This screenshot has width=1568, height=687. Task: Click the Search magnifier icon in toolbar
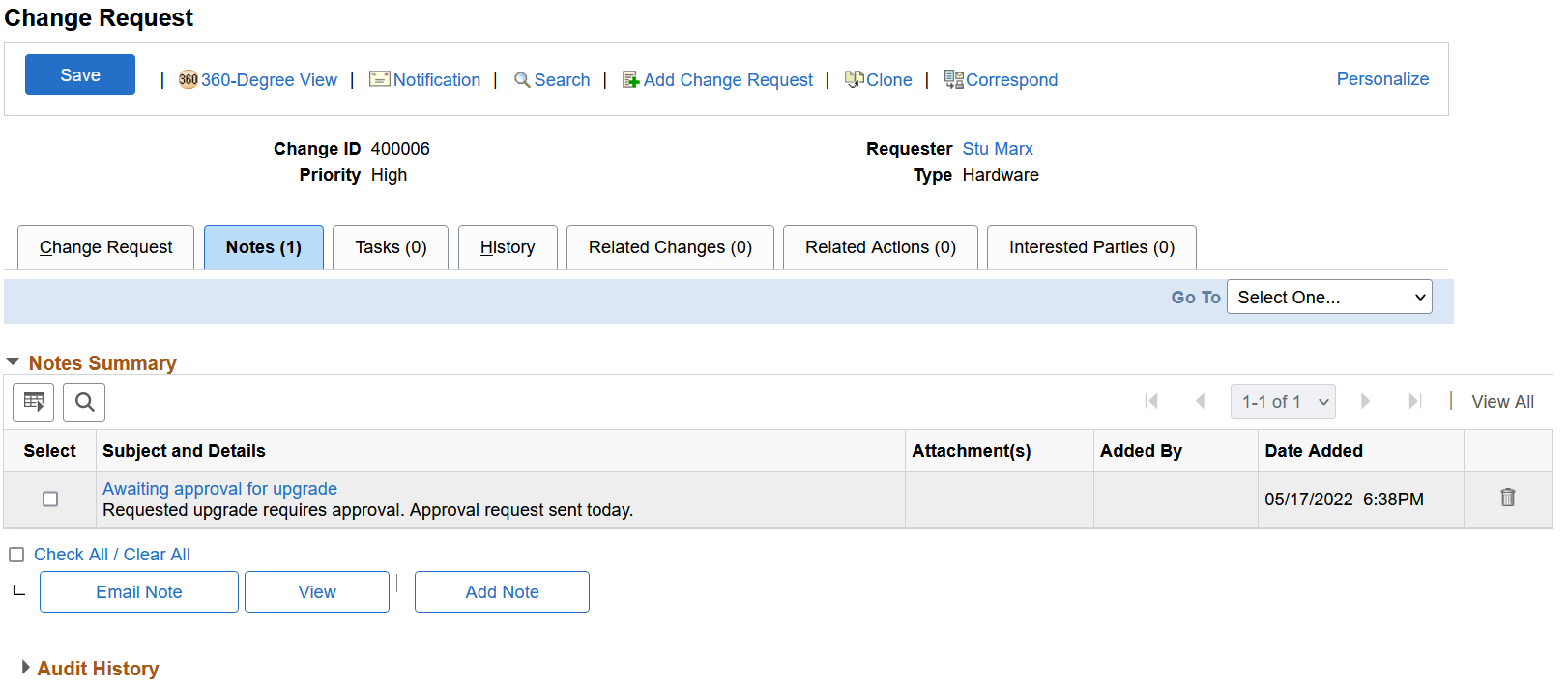coord(522,80)
